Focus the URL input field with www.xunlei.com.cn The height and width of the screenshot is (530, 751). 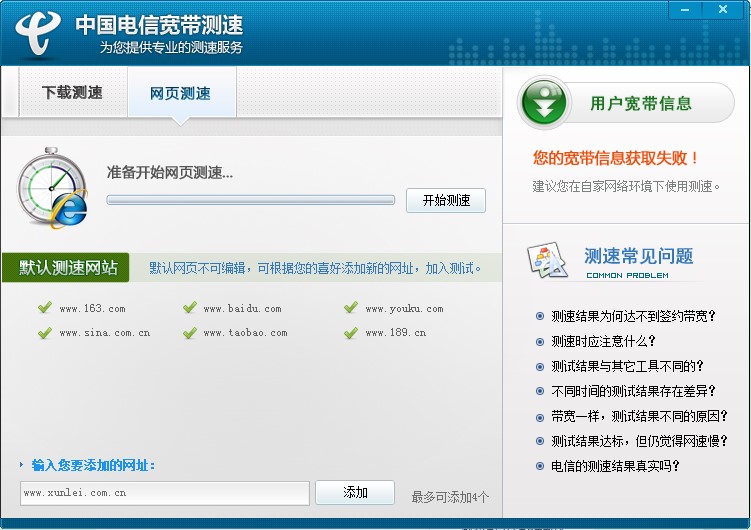click(165, 493)
